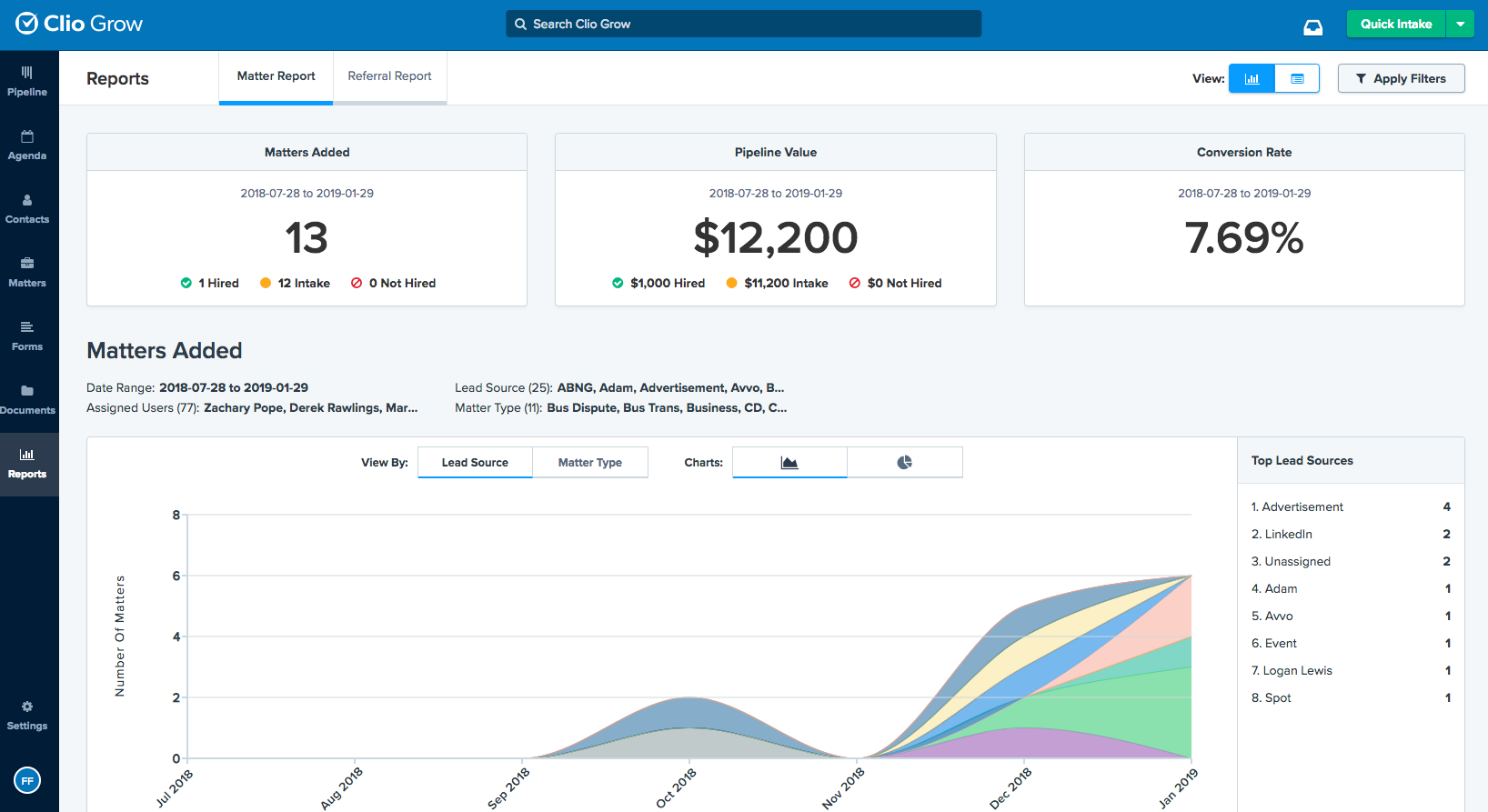This screenshot has height=812, width=1488.
Task: Open the Pipeline sidebar icon
Action: pyautogui.click(x=27, y=73)
